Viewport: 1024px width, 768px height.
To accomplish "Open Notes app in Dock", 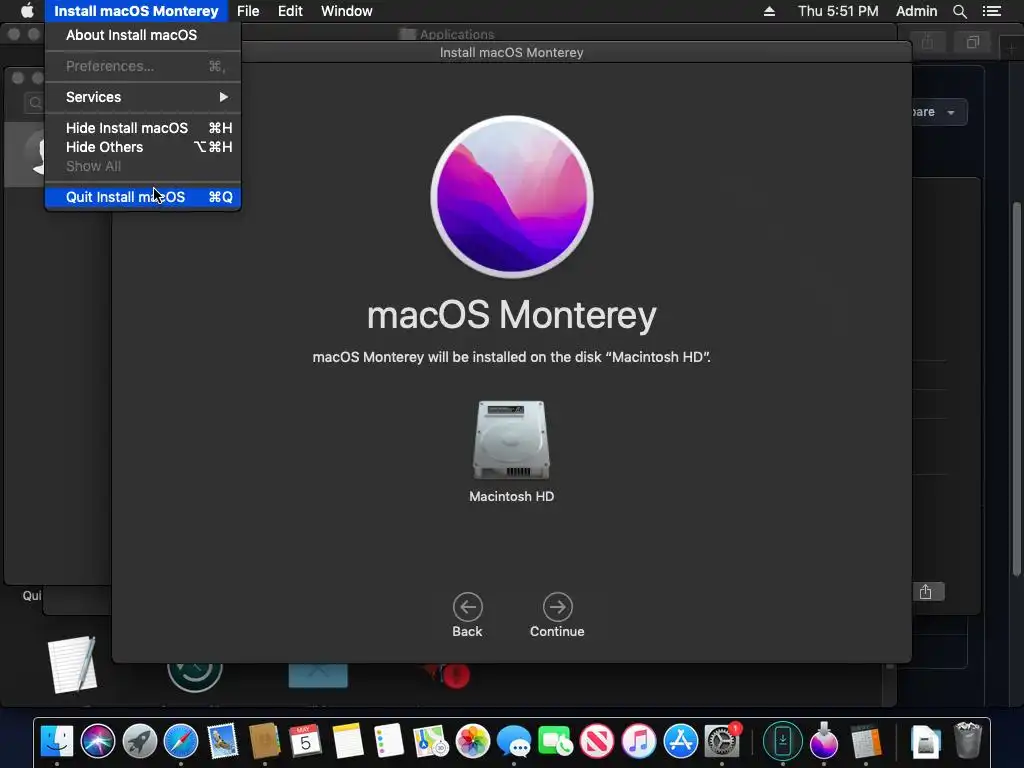I will click(x=347, y=741).
